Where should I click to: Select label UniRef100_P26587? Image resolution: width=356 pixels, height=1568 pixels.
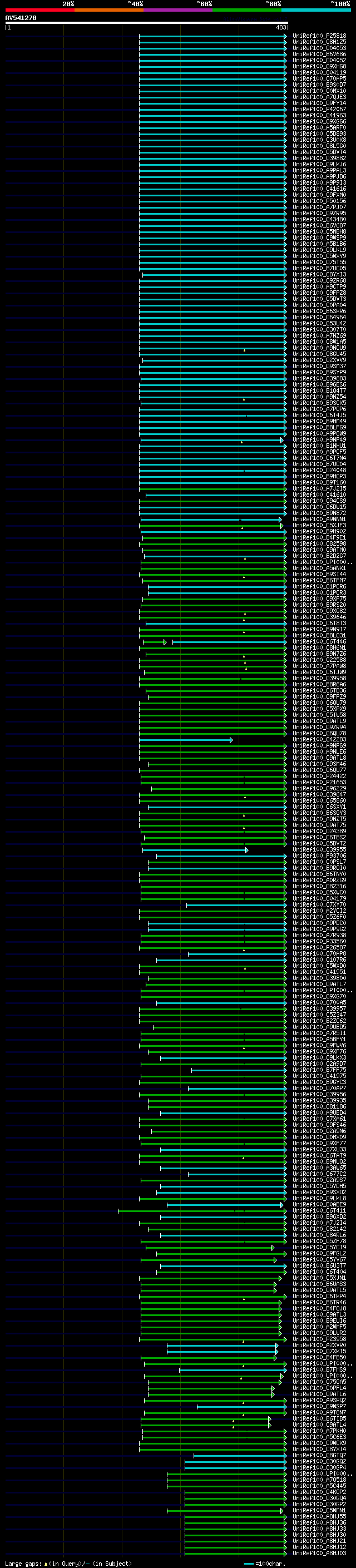coord(319,948)
